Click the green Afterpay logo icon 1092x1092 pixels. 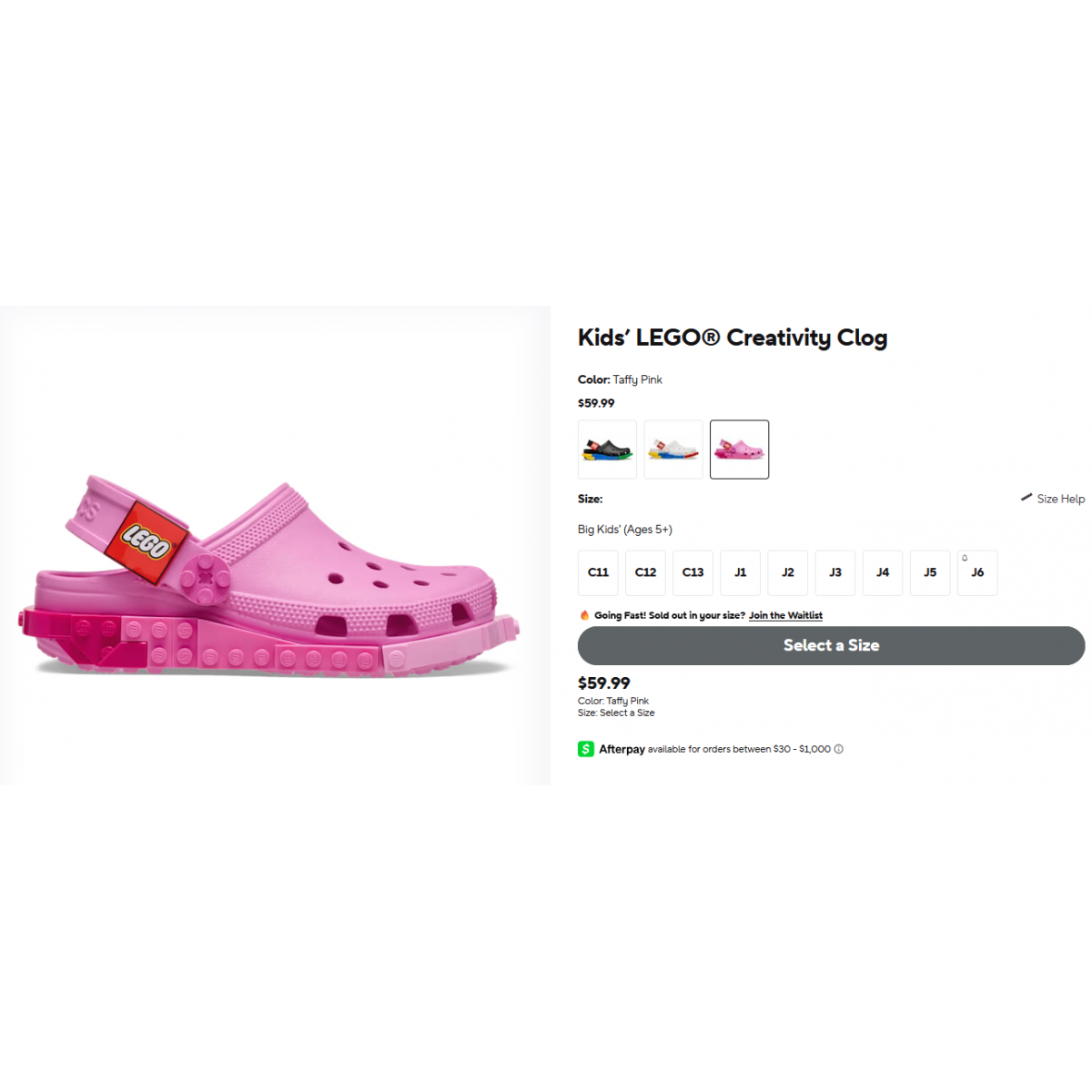click(586, 749)
